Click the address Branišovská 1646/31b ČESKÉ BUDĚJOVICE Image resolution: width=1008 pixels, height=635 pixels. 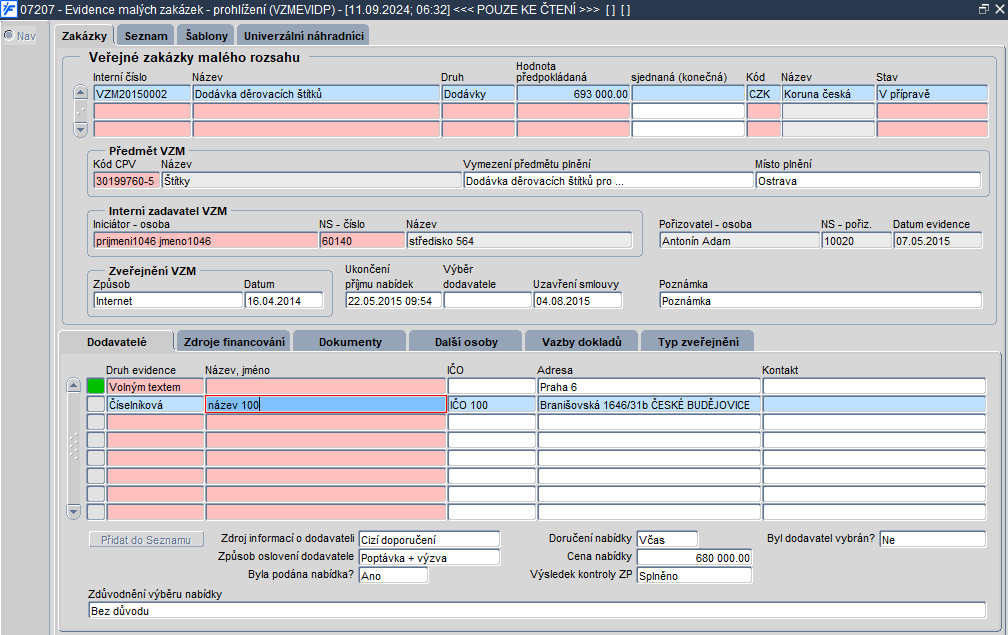649,404
